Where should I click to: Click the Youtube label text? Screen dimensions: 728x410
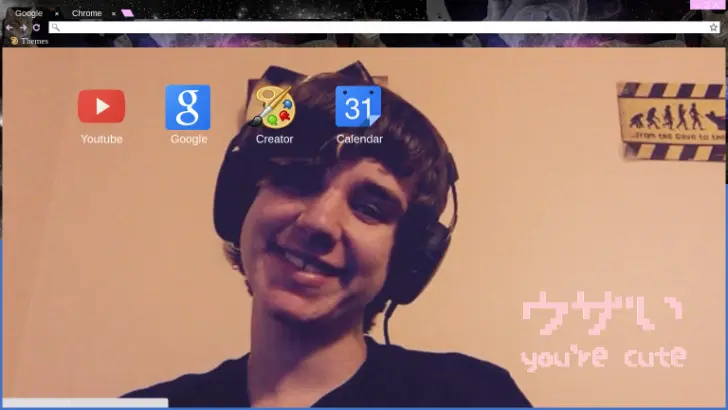click(x=101, y=139)
